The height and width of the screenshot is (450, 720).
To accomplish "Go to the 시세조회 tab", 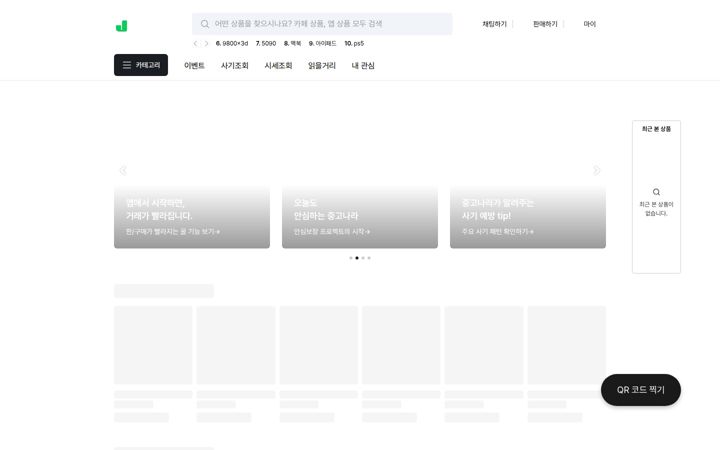I will click(278, 66).
